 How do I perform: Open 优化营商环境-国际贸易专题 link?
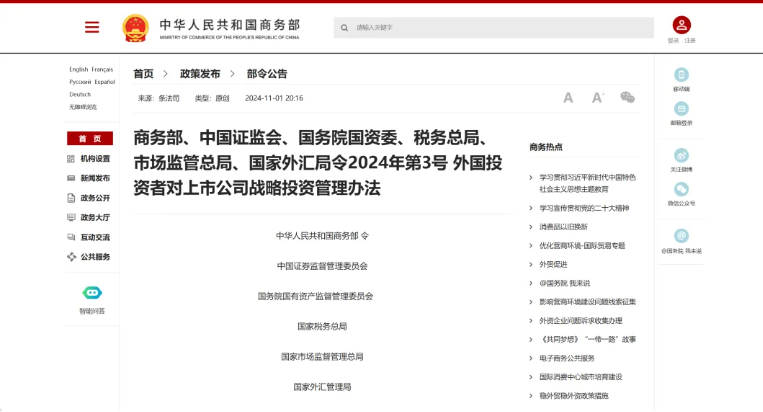coord(582,246)
